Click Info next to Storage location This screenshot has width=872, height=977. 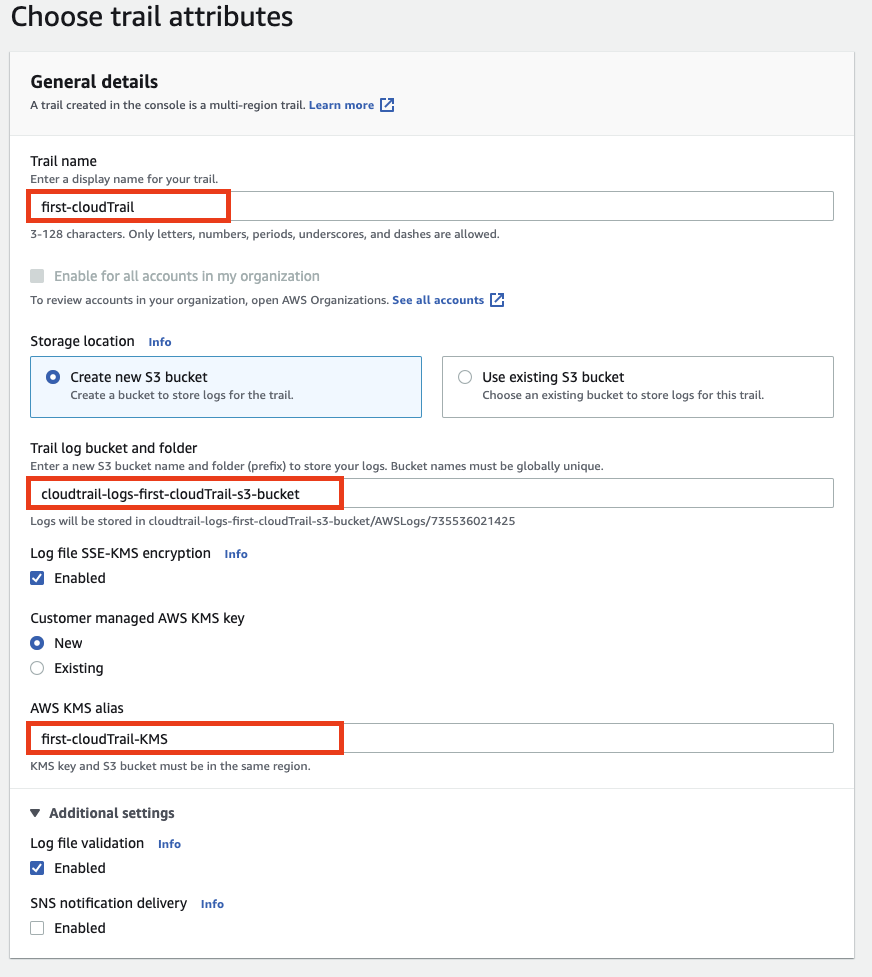[x=160, y=341]
